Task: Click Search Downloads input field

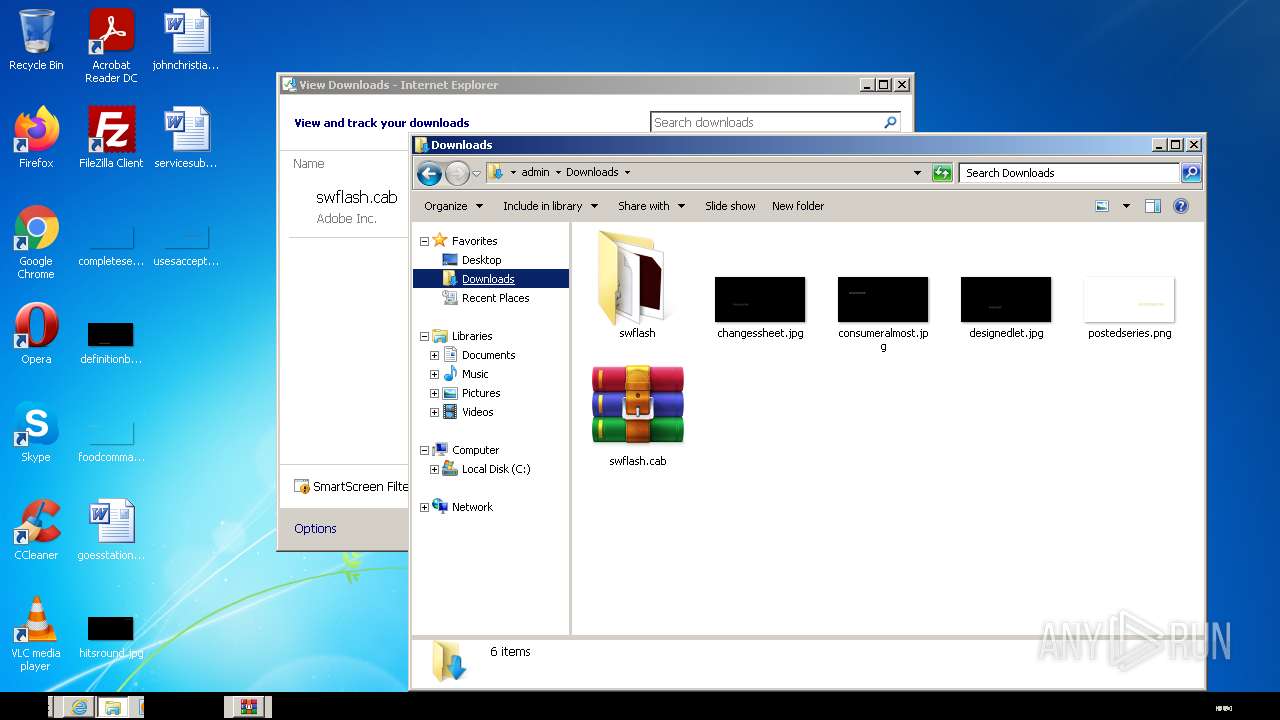Action: pyautogui.click(x=1069, y=173)
